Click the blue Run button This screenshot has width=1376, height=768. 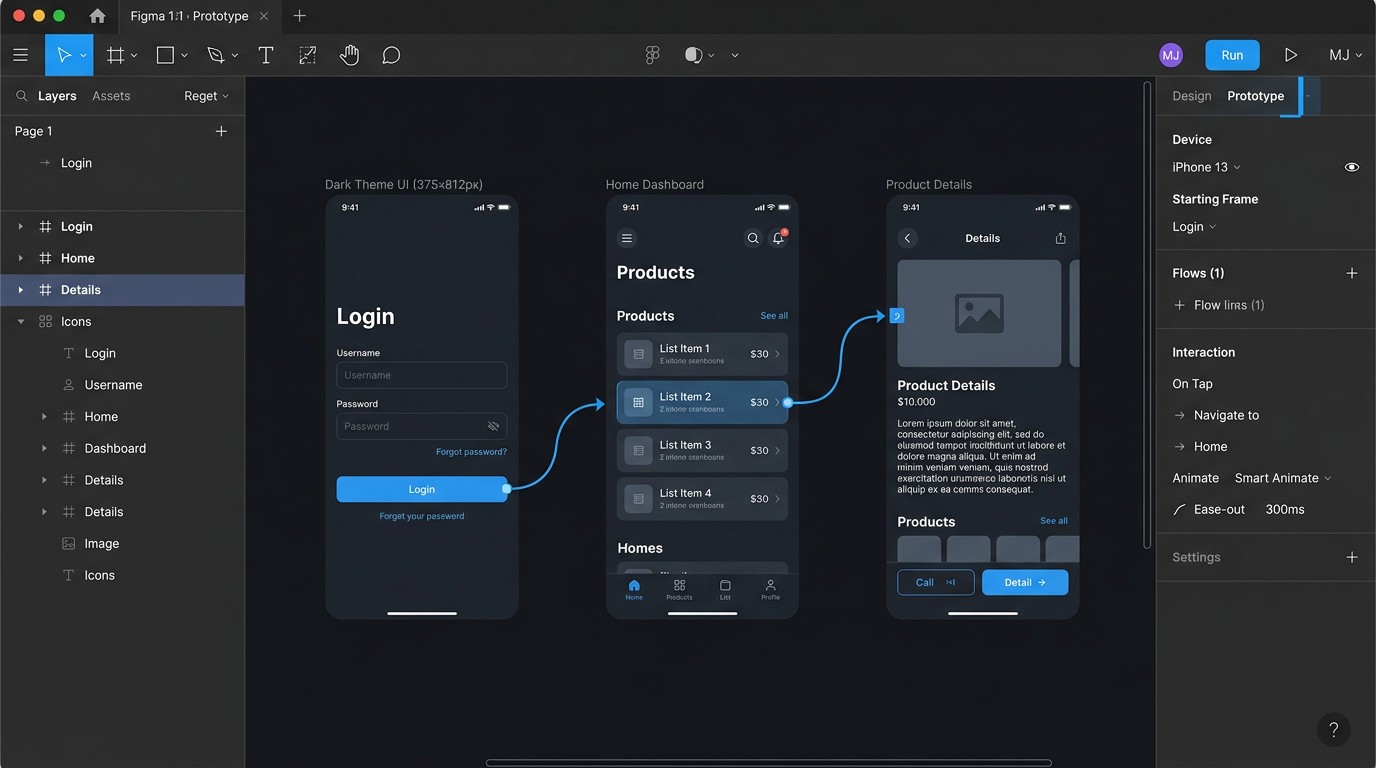(x=1232, y=55)
